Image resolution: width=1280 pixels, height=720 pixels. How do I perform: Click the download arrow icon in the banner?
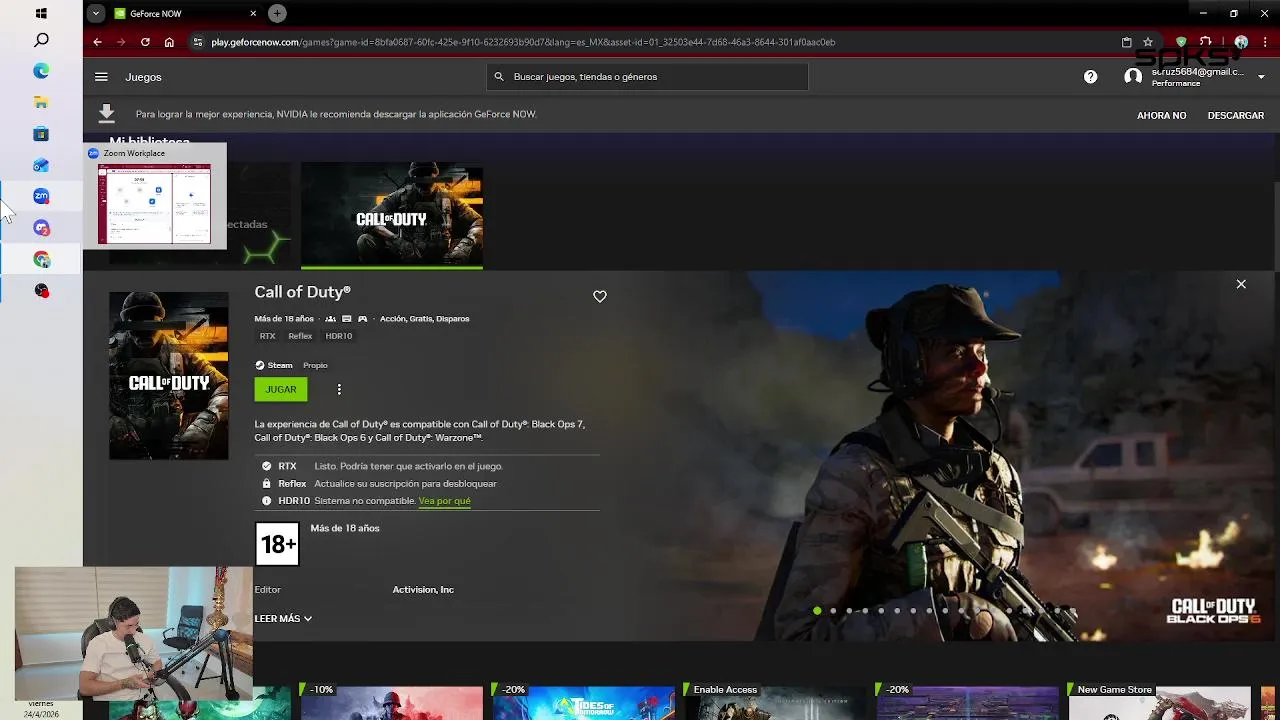tap(106, 114)
